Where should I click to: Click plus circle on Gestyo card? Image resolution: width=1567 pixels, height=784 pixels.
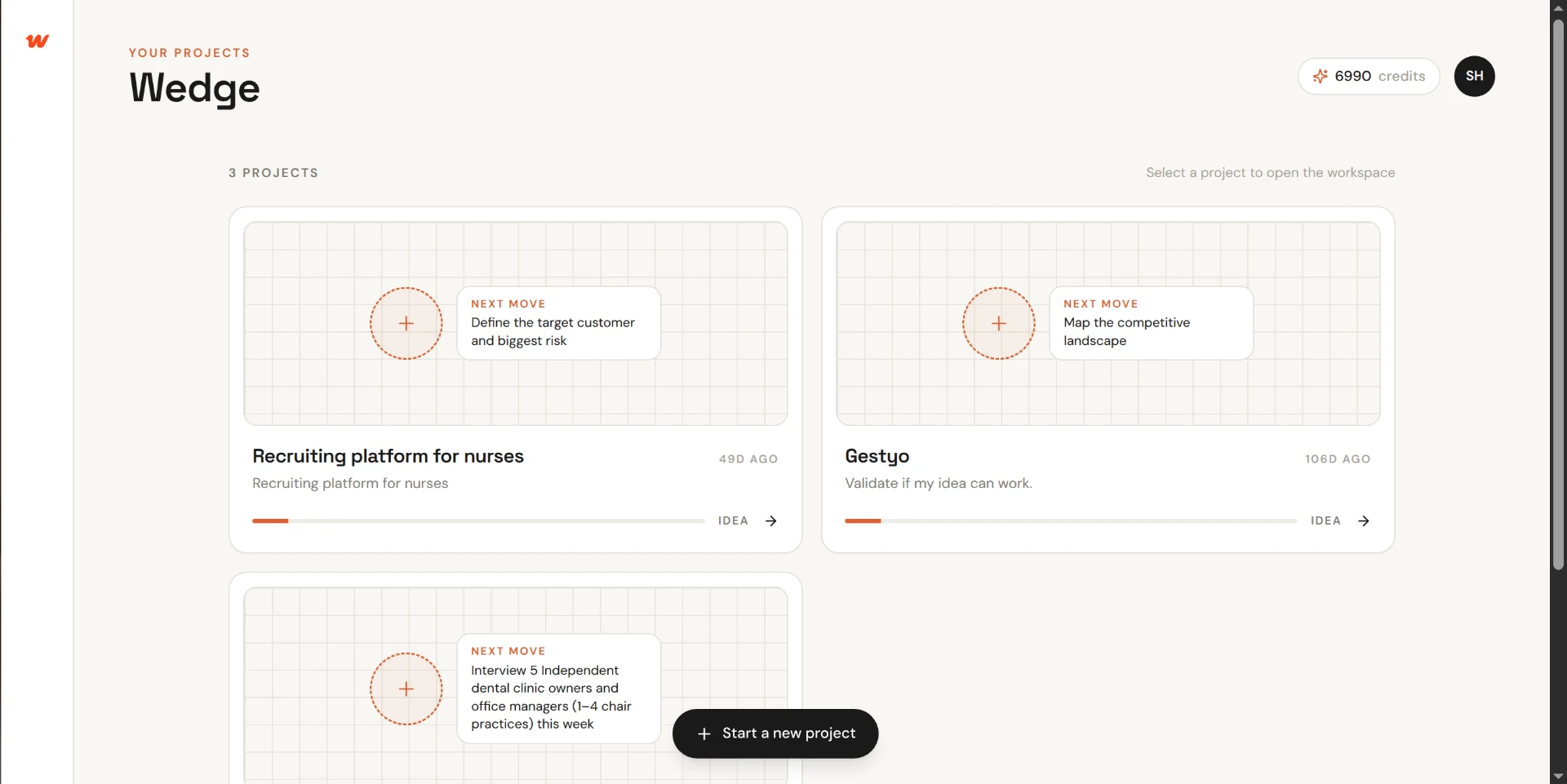999,323
